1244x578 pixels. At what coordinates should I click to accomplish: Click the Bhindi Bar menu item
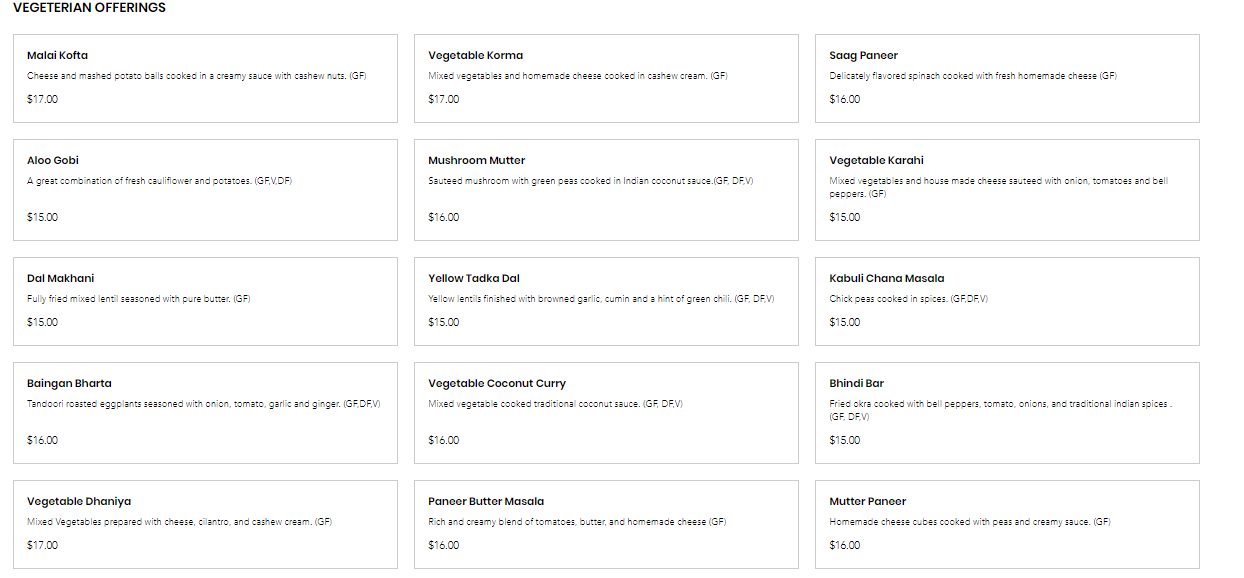(x=1007, y=412)
